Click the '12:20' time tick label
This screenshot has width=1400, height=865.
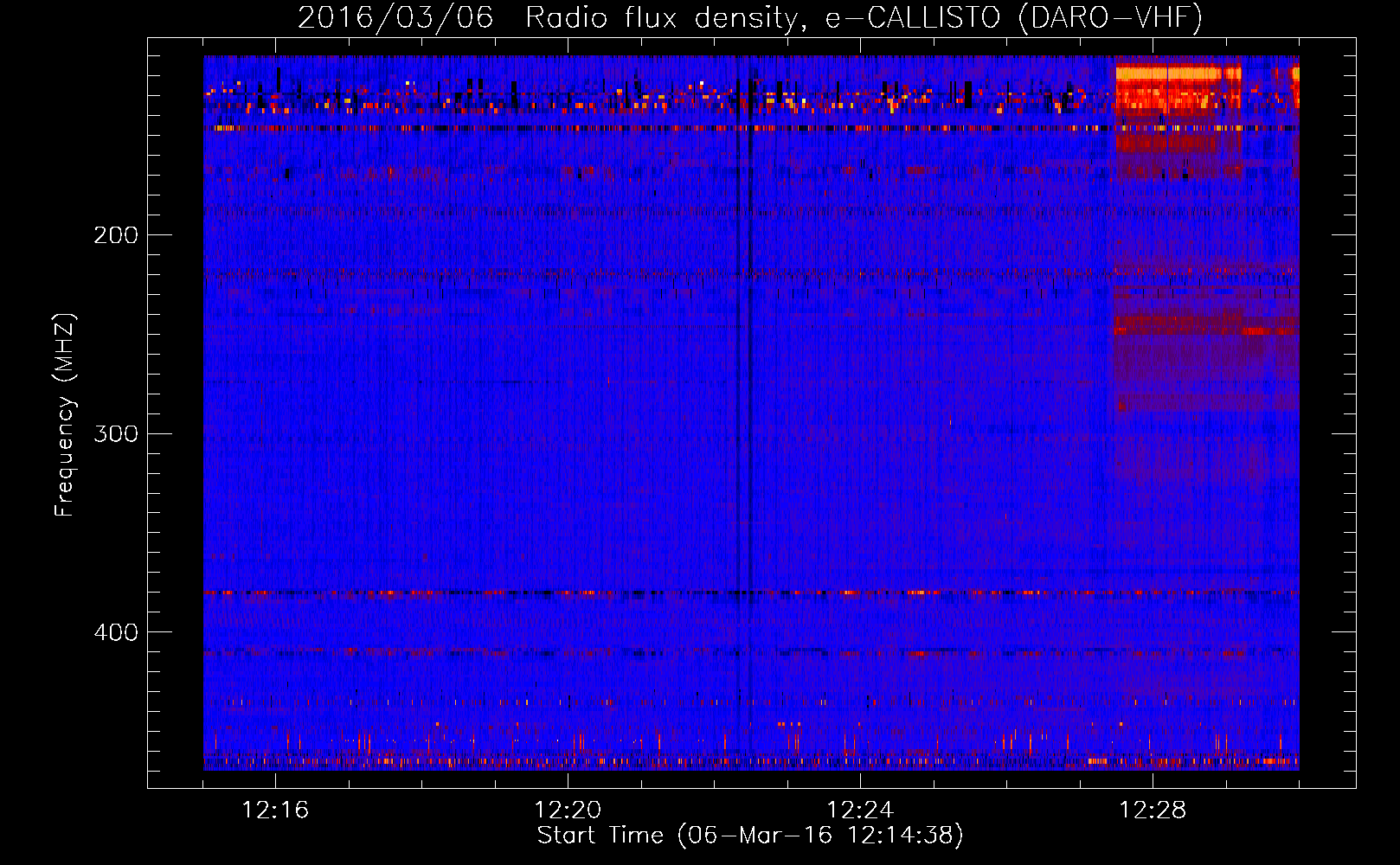pos(568,811)
